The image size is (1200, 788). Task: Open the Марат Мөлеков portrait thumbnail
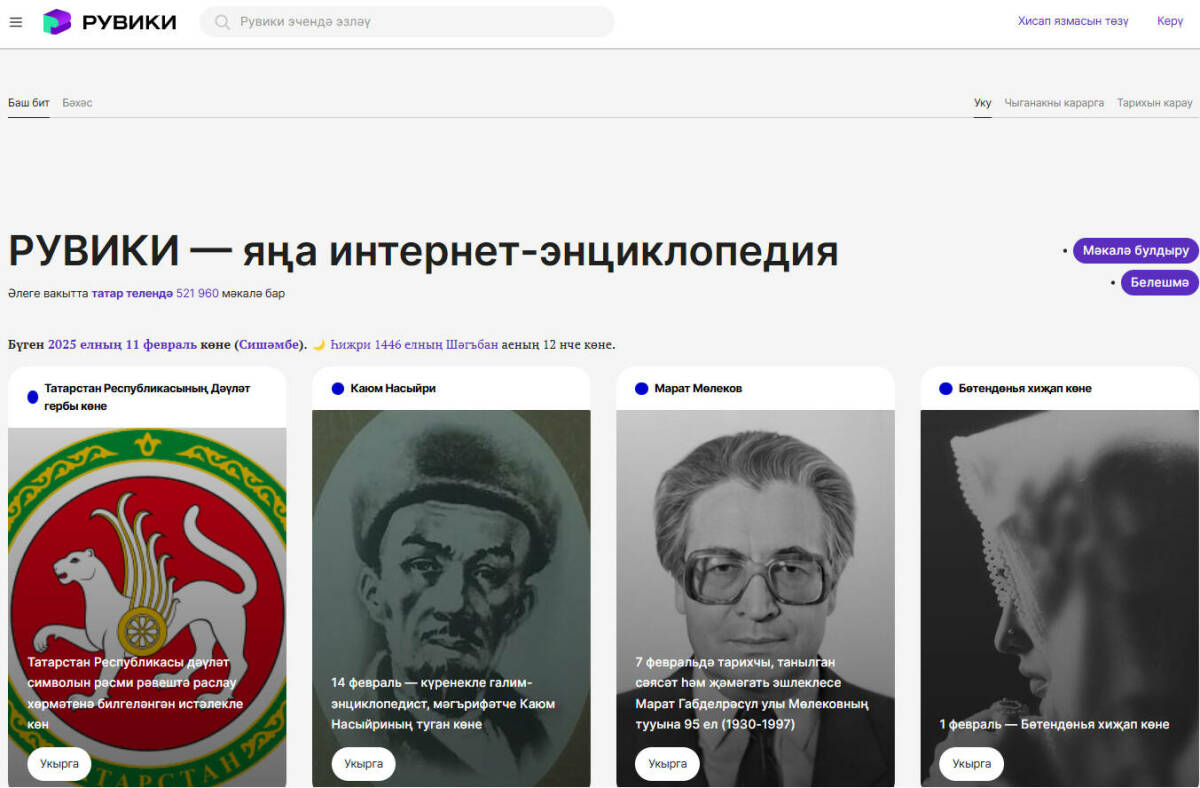coord(755,598)
